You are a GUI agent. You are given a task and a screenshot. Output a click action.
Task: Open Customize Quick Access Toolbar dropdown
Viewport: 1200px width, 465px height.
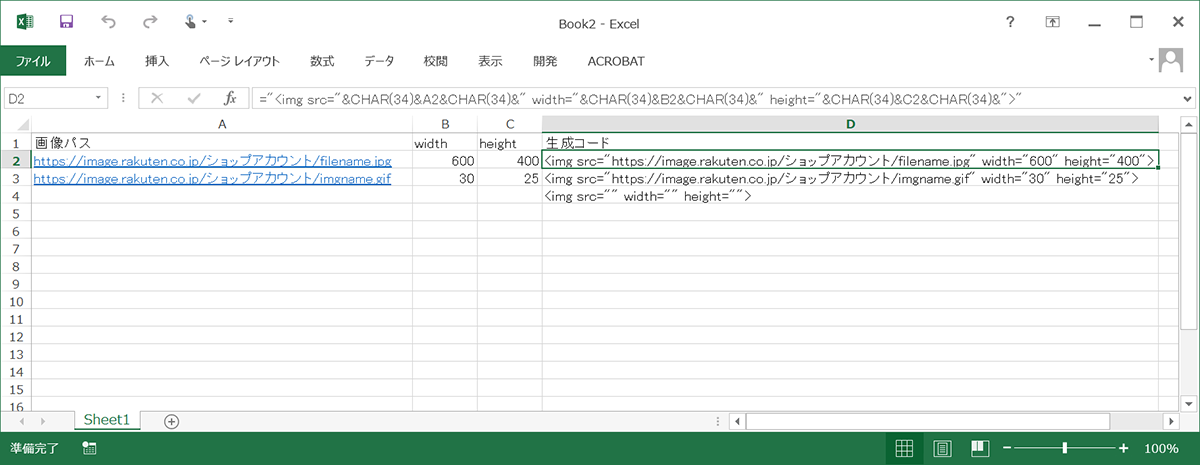click(x=231, y=21)
